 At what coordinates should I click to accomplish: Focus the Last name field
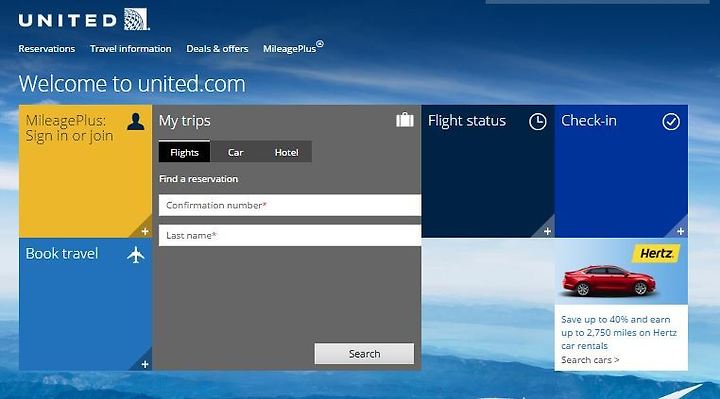coord(290,236)
